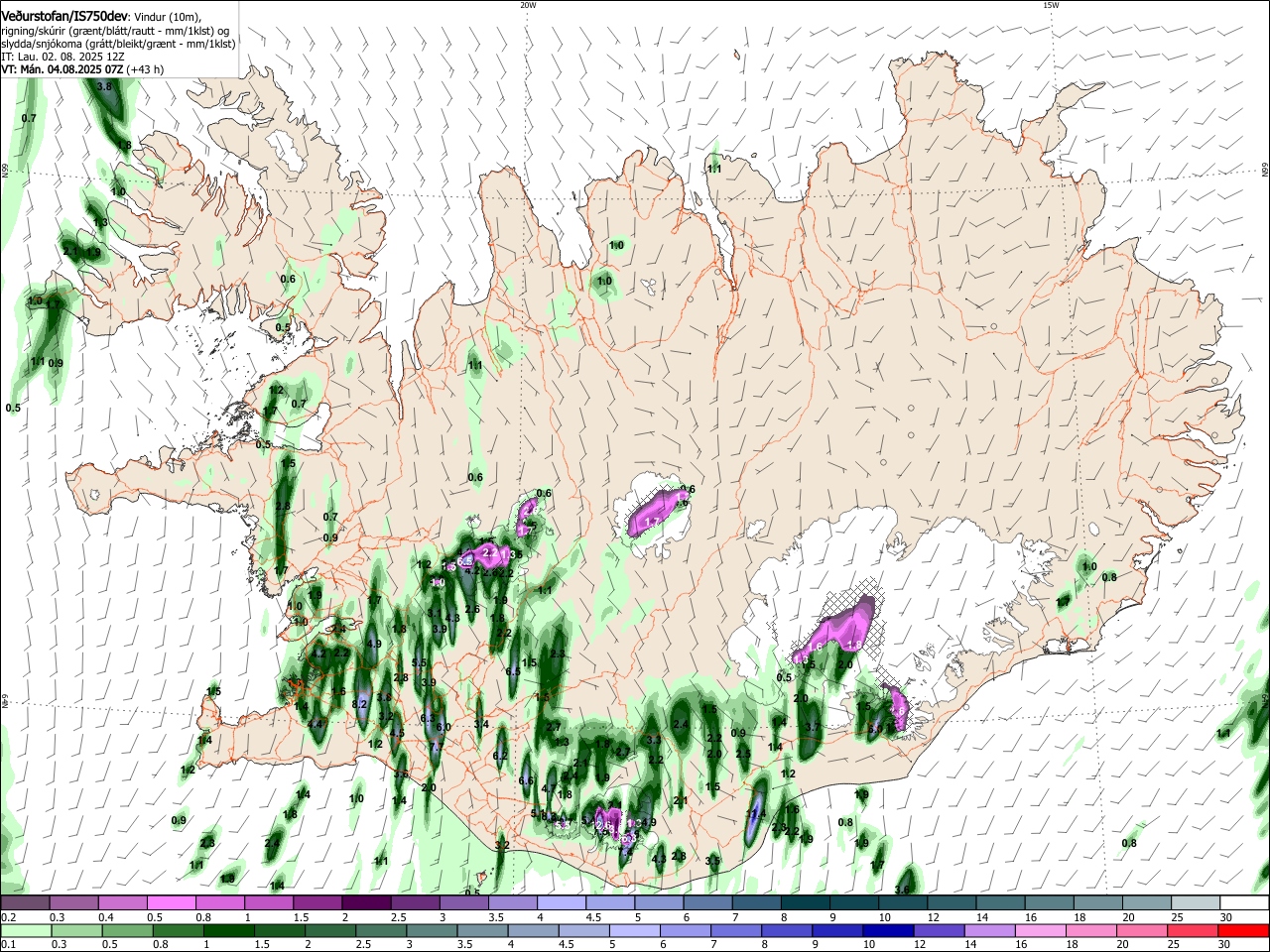Pick the darkest green 1 swatch, lower legend row
Screen dimensions: 1270x952
[228, 930]
